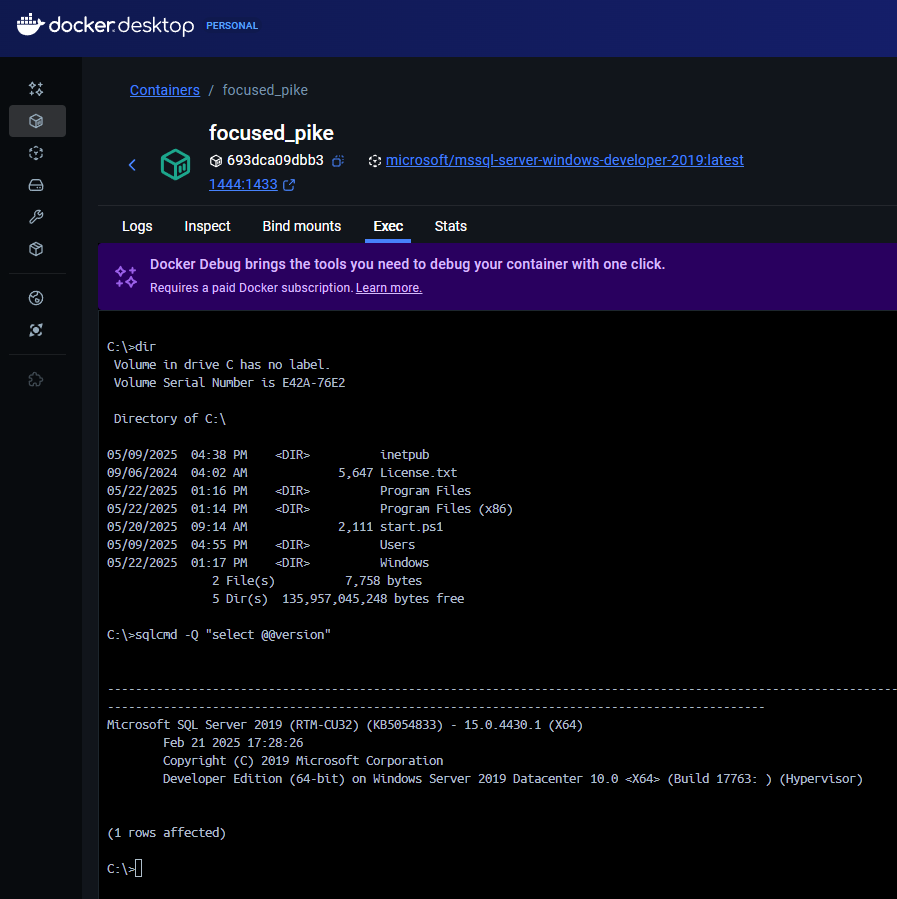Screen dimensions: 897x899
Task: Go back using the left chevron arrow
Action: click(132, 165)
